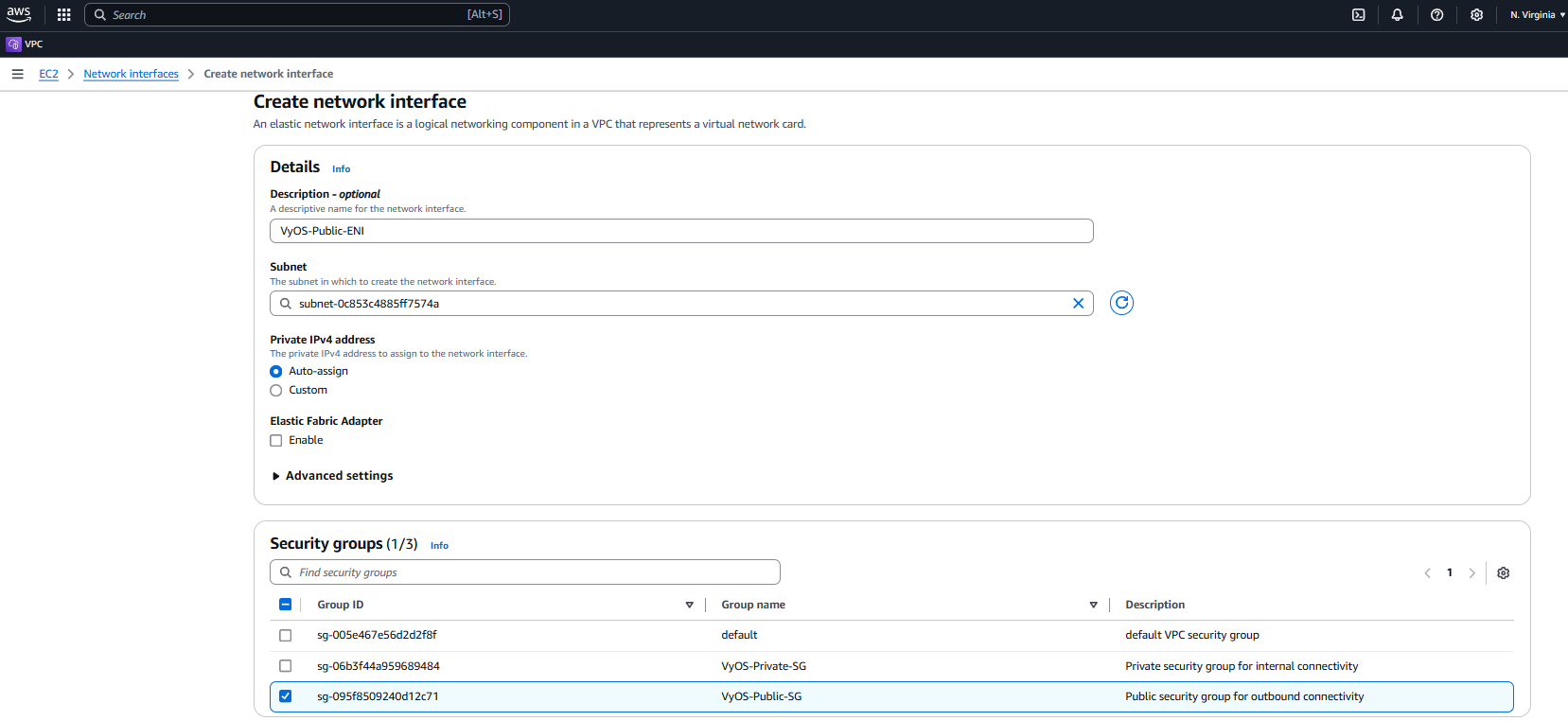The image size is (1568, 721).
Task: Open the AWS services grid menu
Action: point(63,15)
